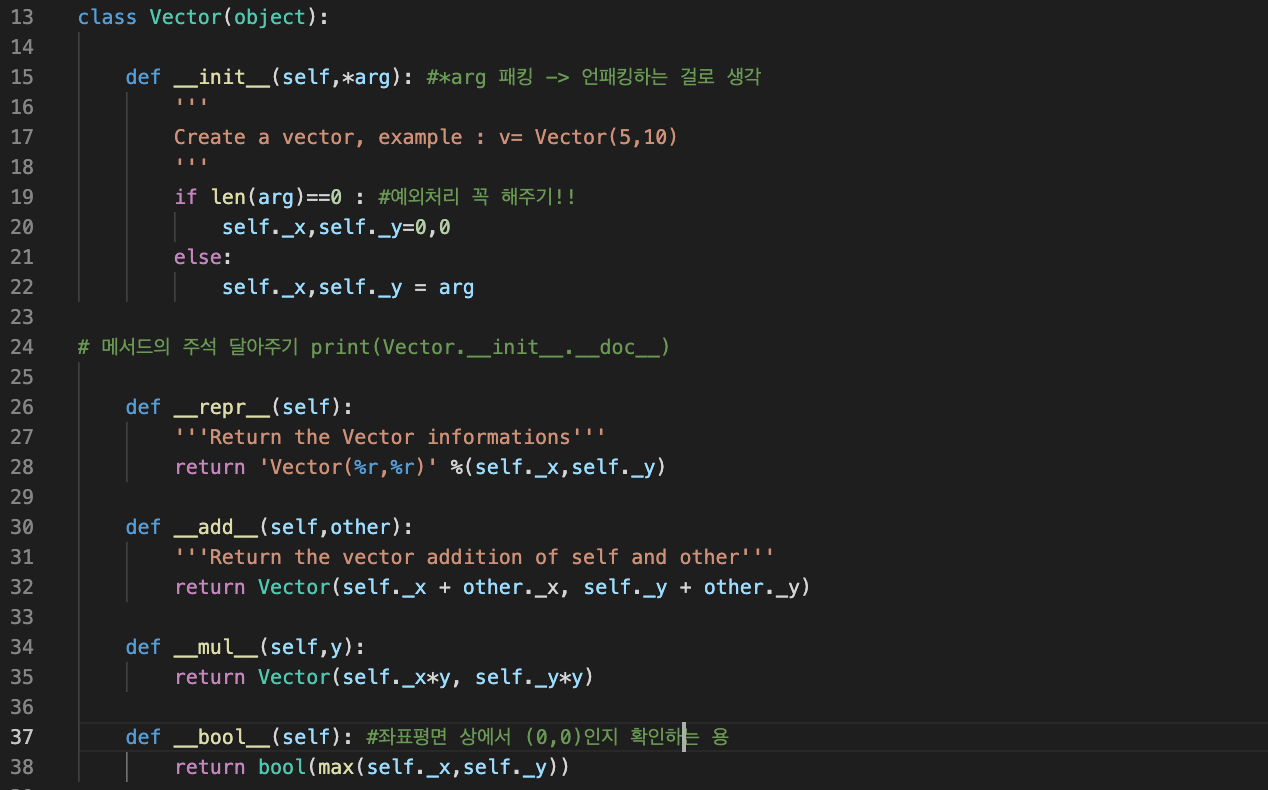Viewport: 1268px width, 790px height.
Task: Click gutter line number 23
Action: (x=22, y=317)
